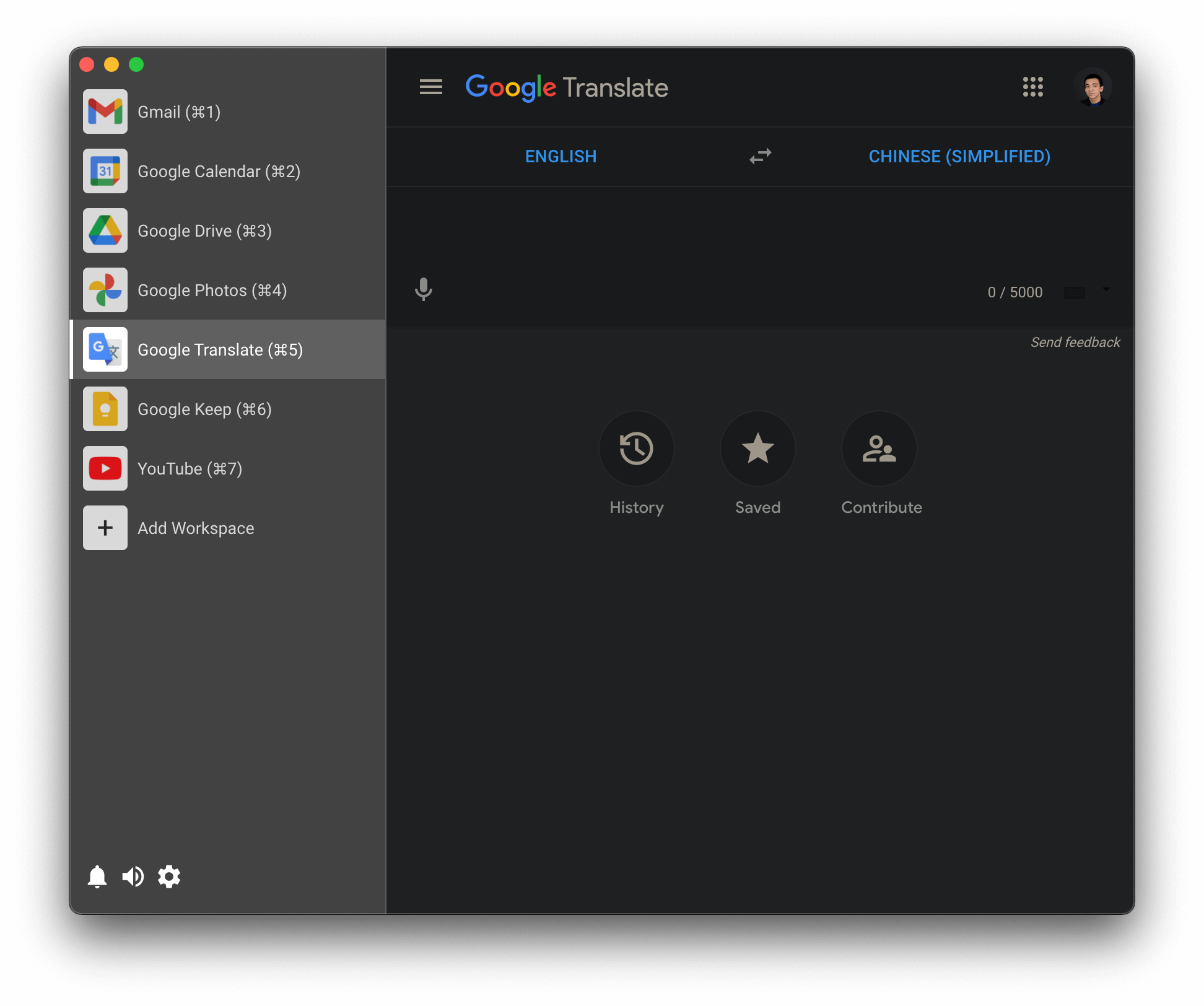The image size is (1204, 1006).
Task: Click the plus icon to add workspace
Action: pos(105,528)
